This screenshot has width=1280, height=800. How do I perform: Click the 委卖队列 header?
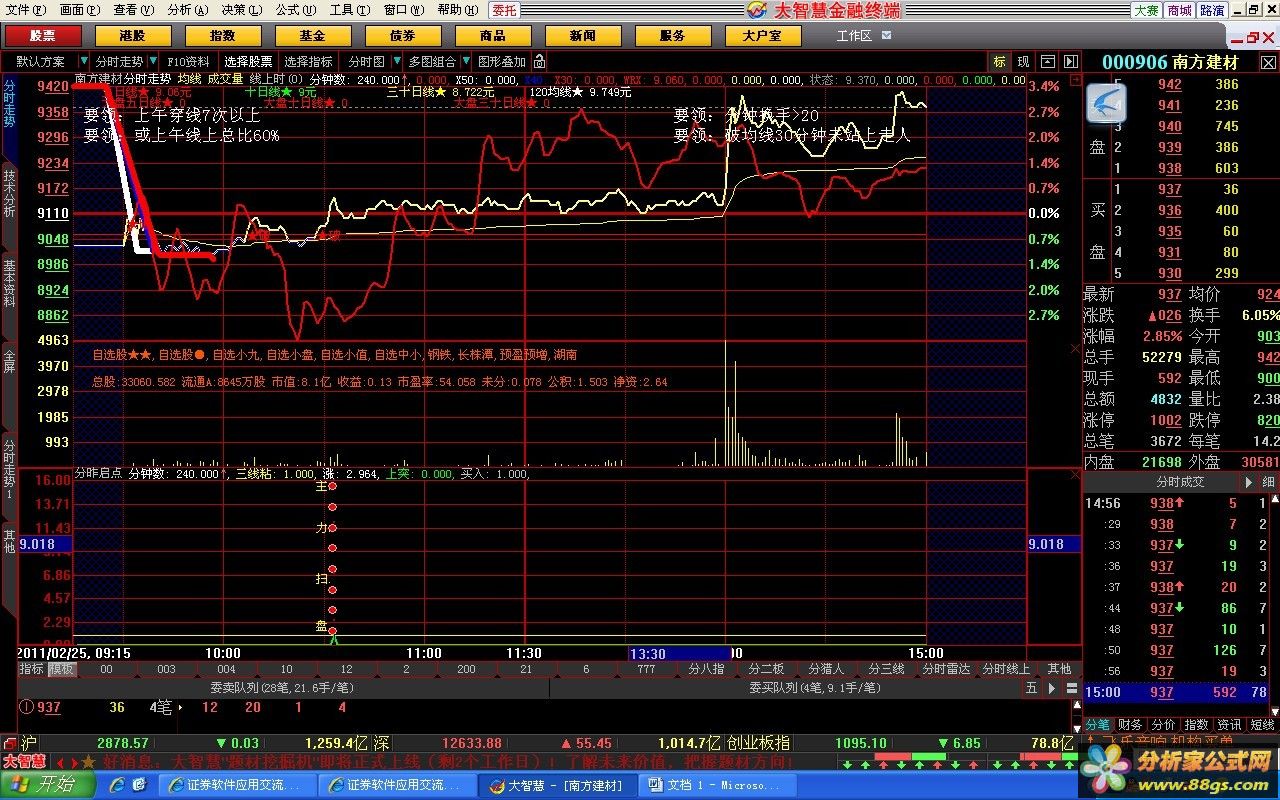coord(281,688)
